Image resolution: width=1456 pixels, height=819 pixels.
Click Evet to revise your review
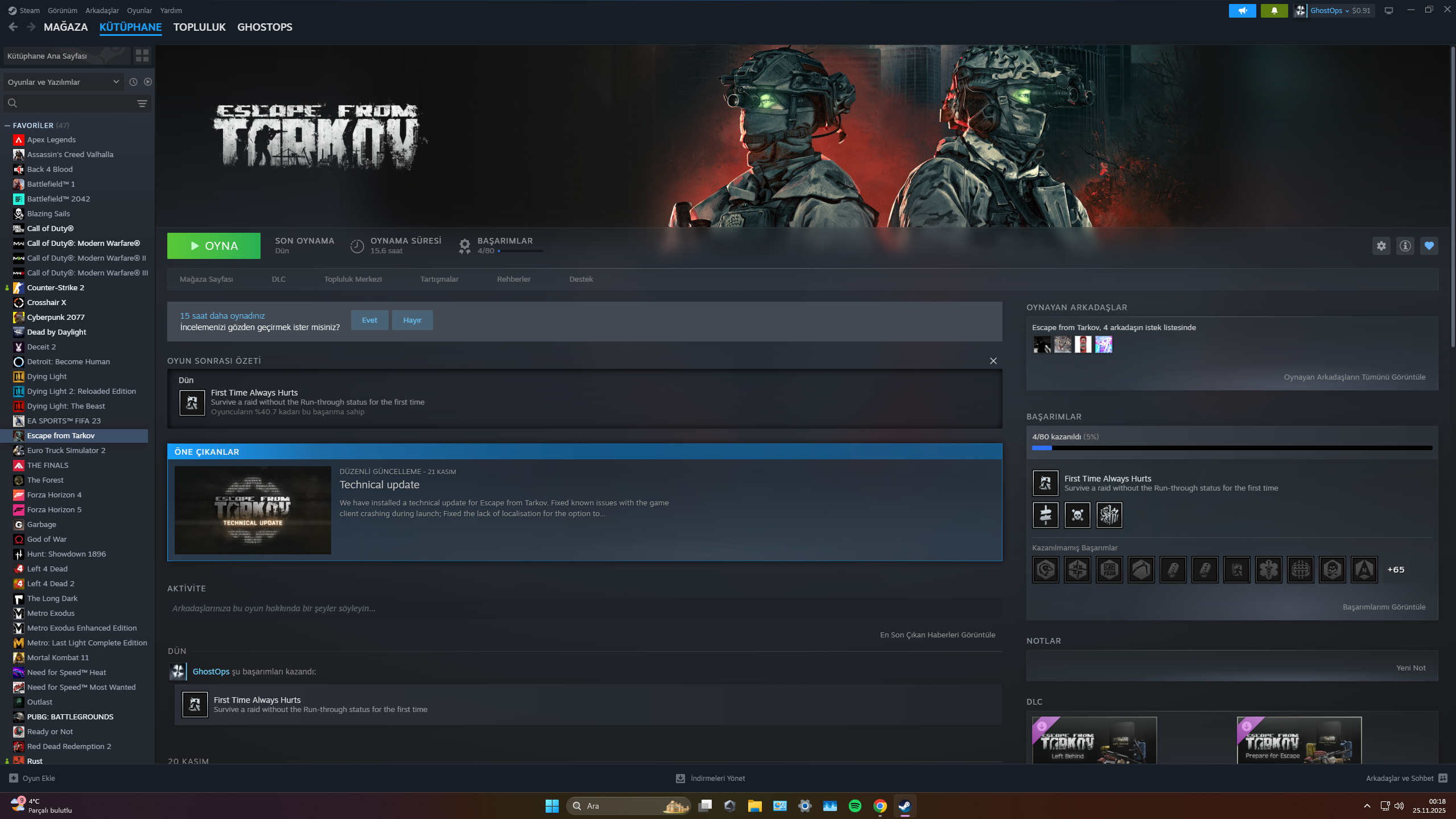(x=369, y=320)
